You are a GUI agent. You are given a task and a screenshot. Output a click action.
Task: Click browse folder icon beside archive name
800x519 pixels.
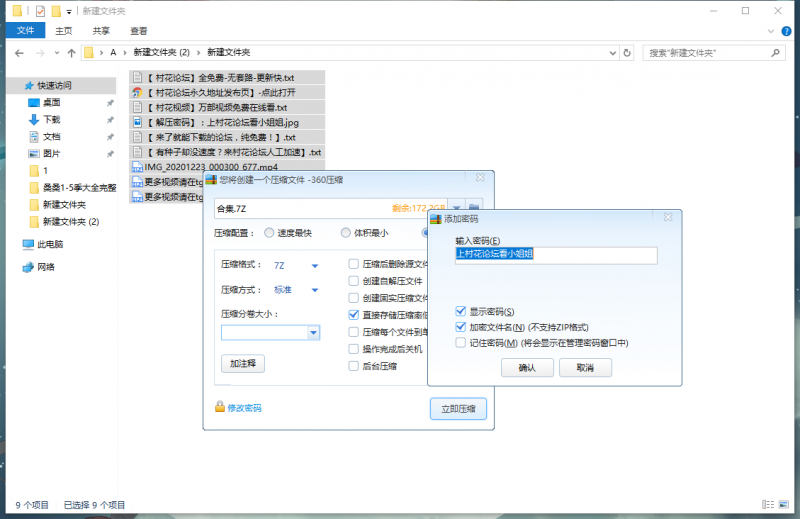(474, 208)
